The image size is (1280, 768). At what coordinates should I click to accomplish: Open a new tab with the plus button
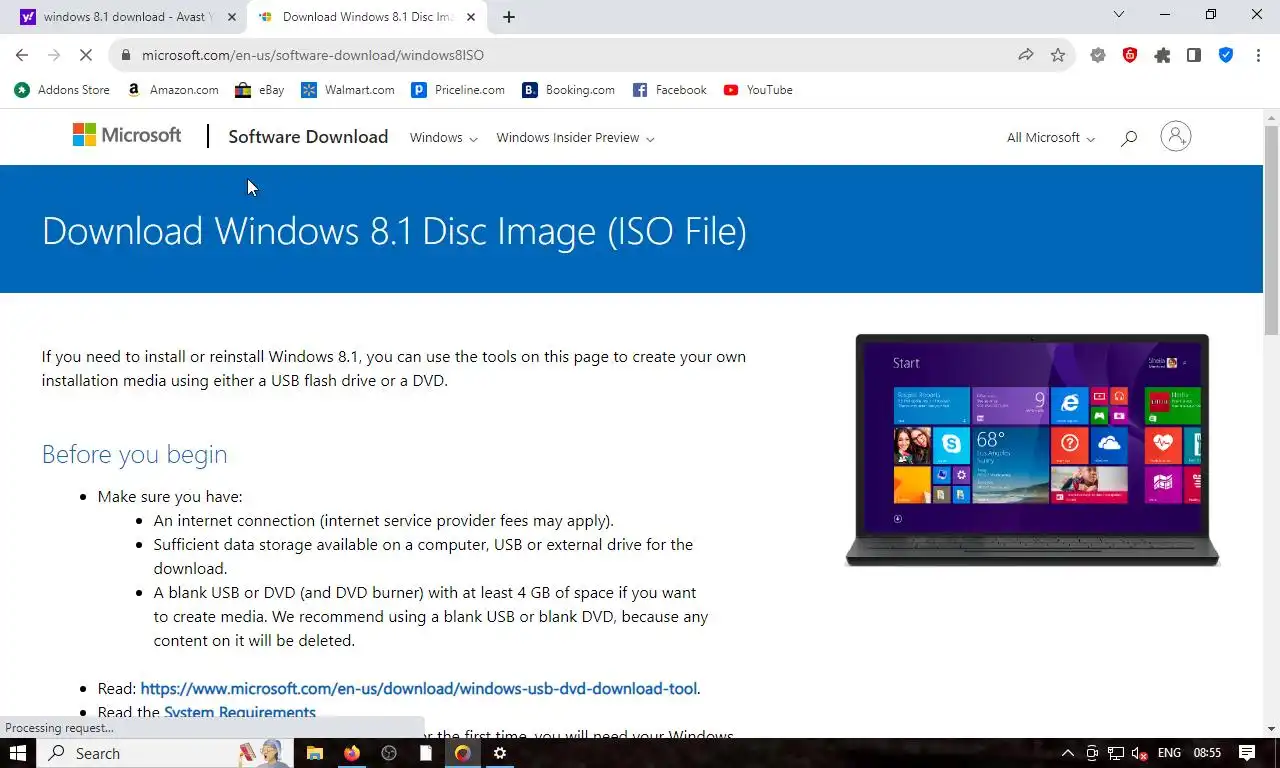click(509, 17)
